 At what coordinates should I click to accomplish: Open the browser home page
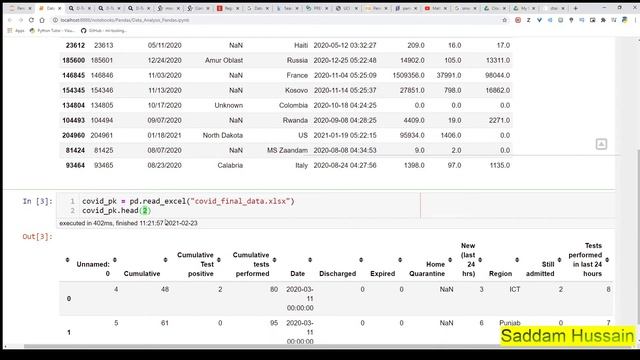click(x=42, y=20)
